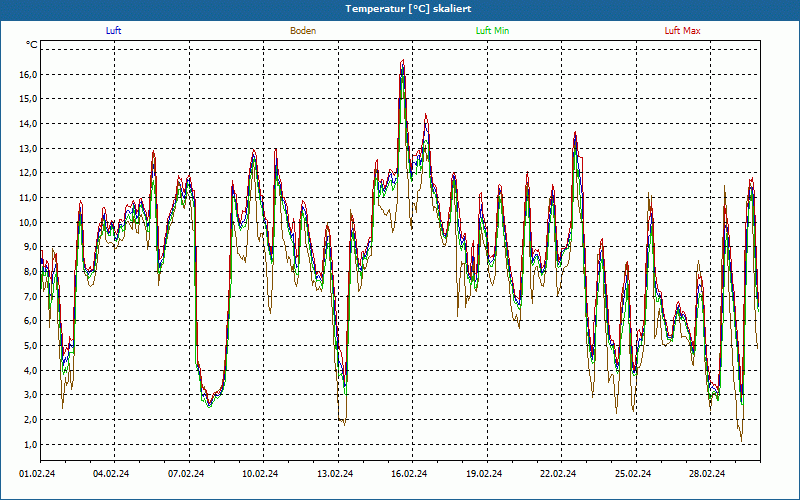800x500 pixels.
Task: Click the °C axis unit label
Action: (32, 45)
